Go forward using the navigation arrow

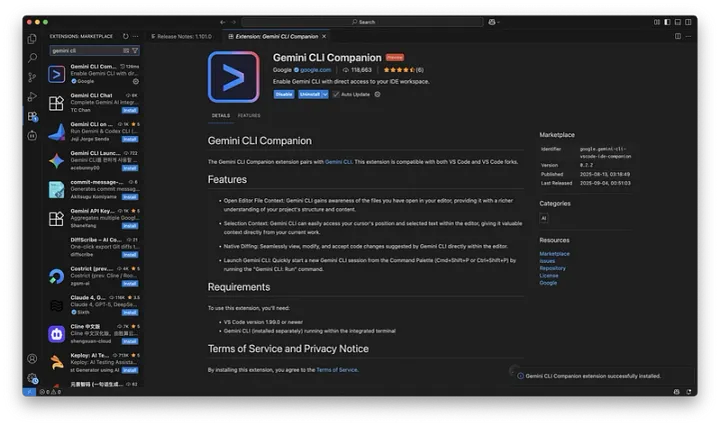tap(233, 22)
